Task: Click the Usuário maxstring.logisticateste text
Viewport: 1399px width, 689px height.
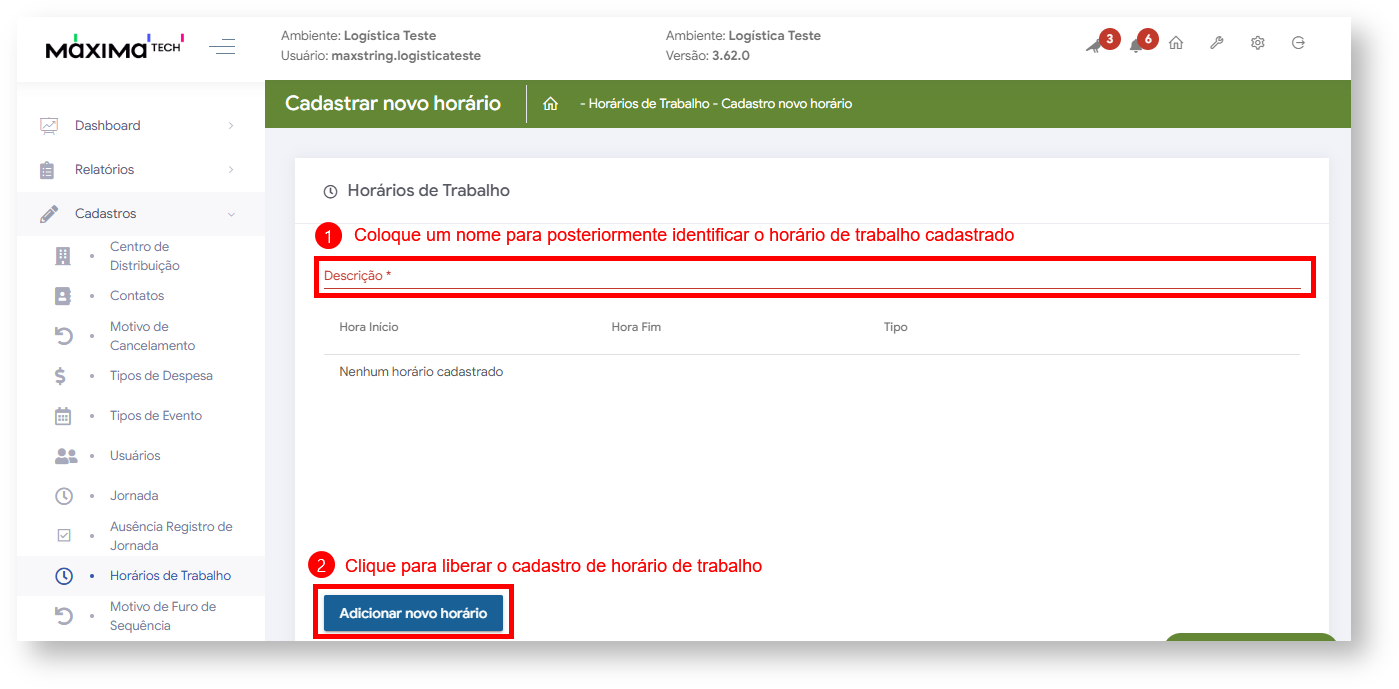Action: (381, 56)
